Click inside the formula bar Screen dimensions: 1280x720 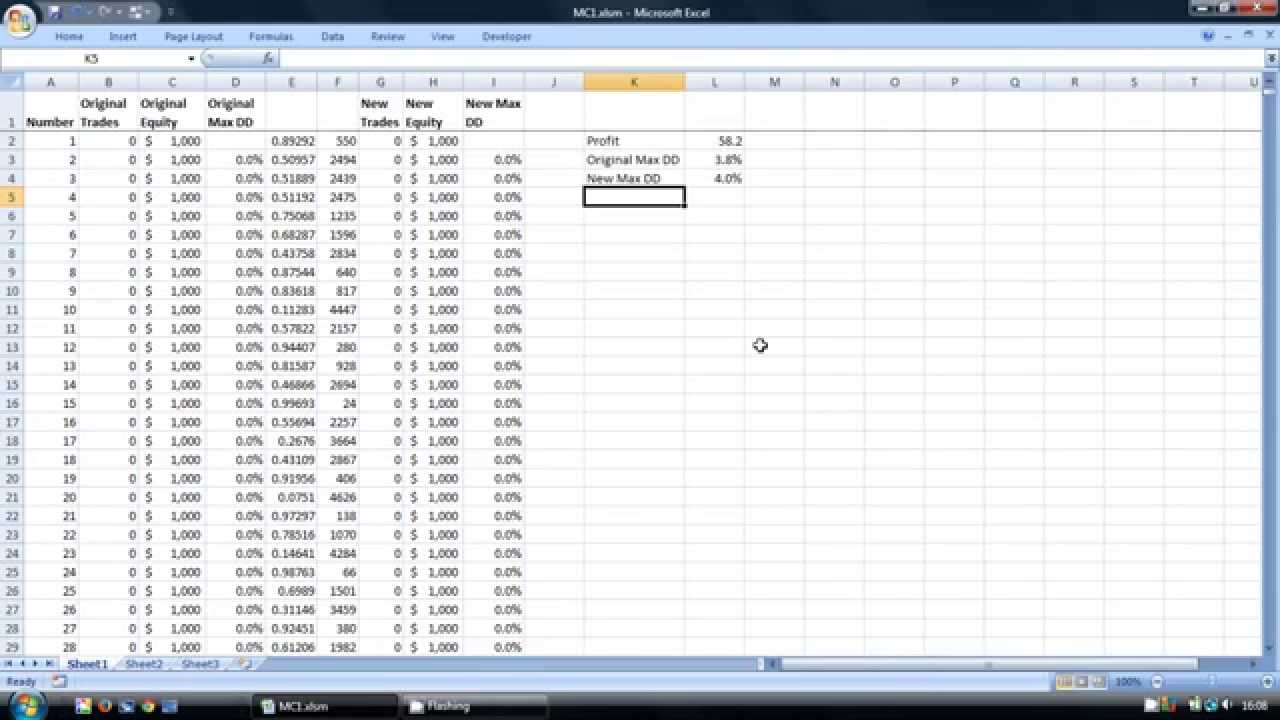click(x=770, y=59)
